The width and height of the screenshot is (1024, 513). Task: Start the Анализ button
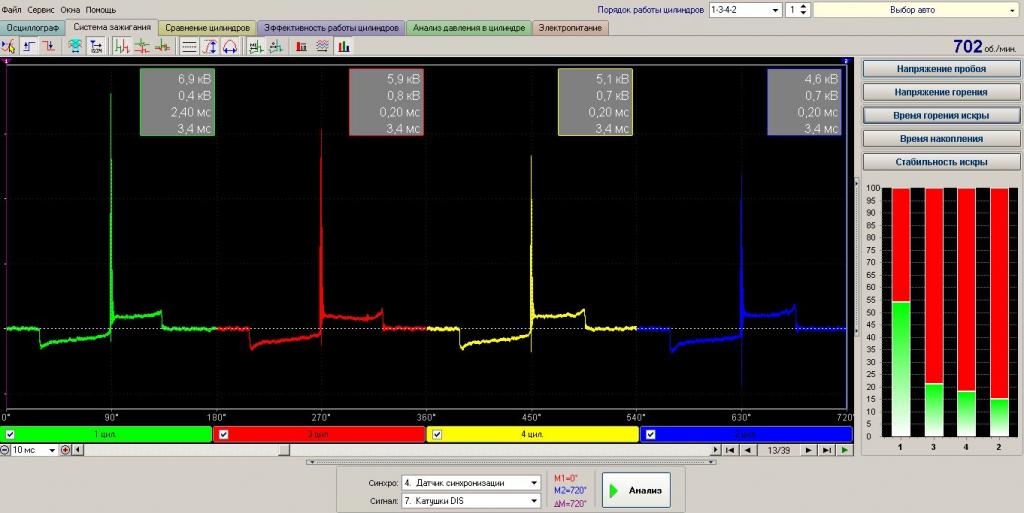(636, 490)
